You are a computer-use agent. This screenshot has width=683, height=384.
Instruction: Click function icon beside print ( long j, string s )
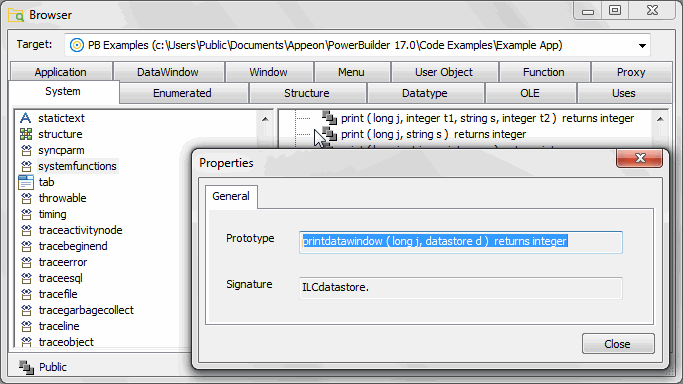(x=329, y=134)
